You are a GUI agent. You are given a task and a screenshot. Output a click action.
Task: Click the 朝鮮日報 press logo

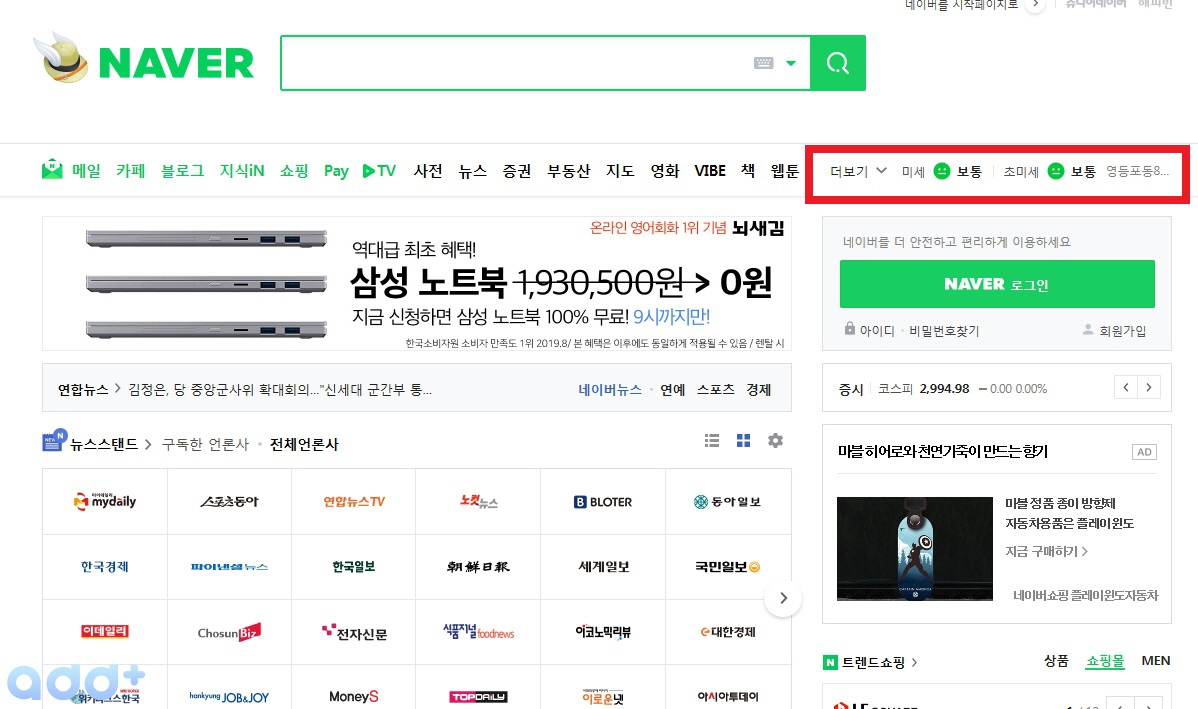tap(478, 567)
